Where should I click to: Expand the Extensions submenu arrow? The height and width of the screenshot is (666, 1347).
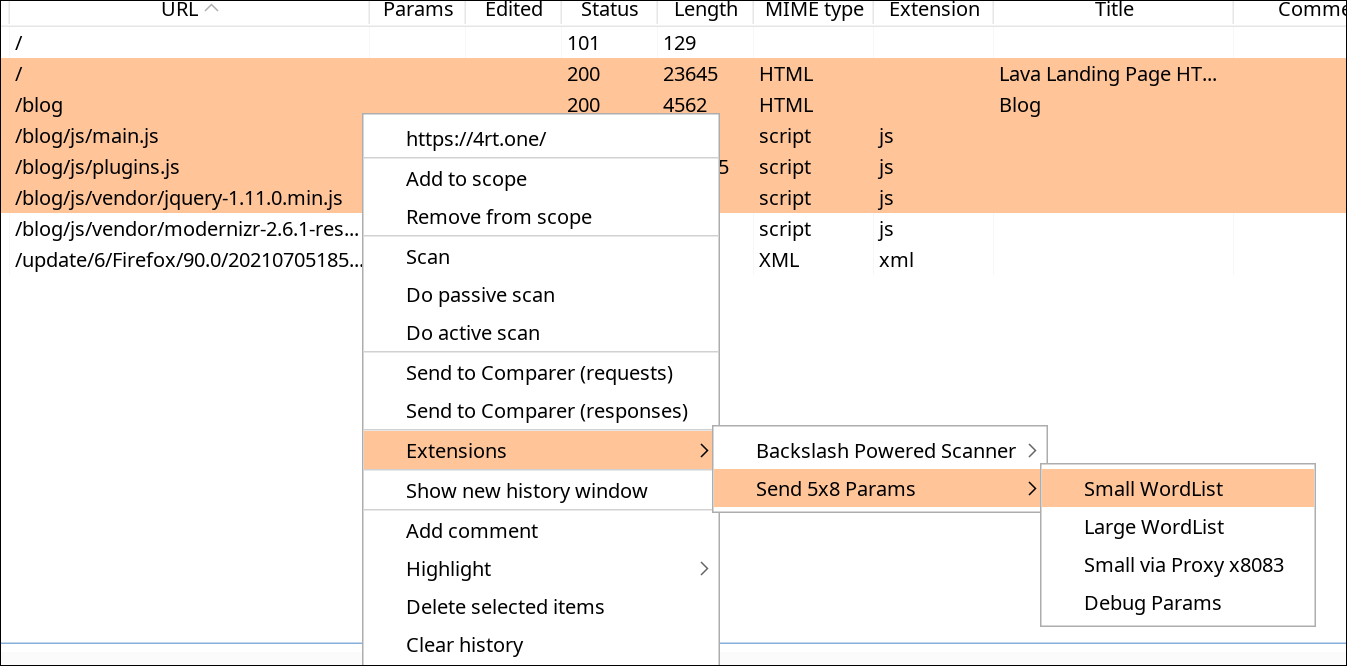705,451
